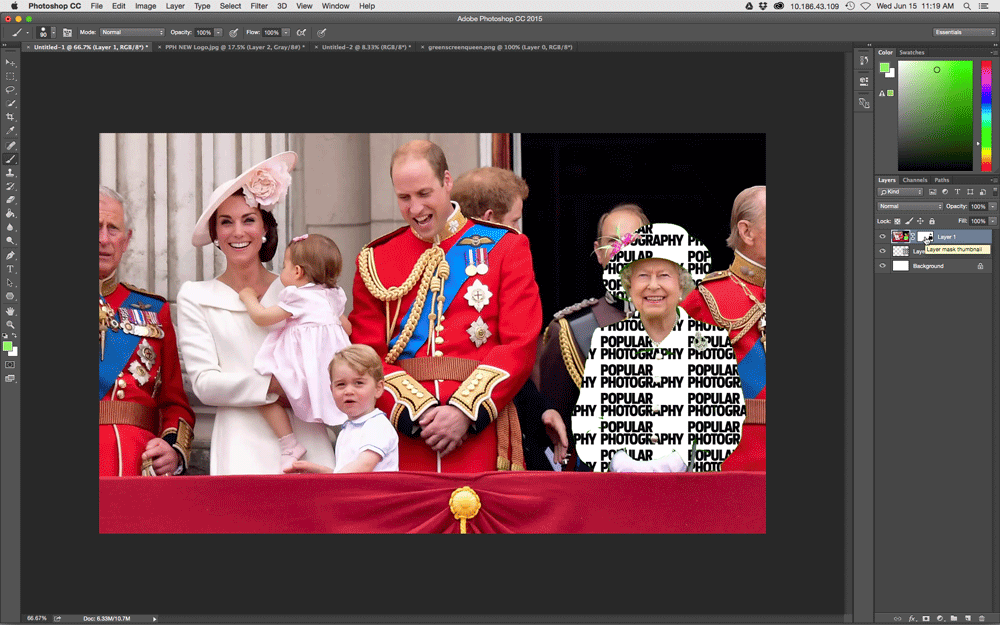Toggle lock image pixels
The height and width of the screenshot is (625, 1000).
pyautogui.click(x=909, y=221)
